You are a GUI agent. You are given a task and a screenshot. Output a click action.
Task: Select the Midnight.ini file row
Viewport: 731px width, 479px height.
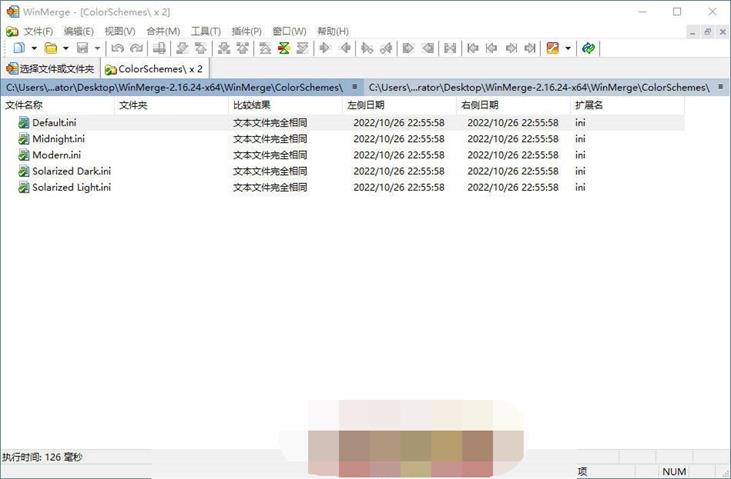(x=343, y=139)
